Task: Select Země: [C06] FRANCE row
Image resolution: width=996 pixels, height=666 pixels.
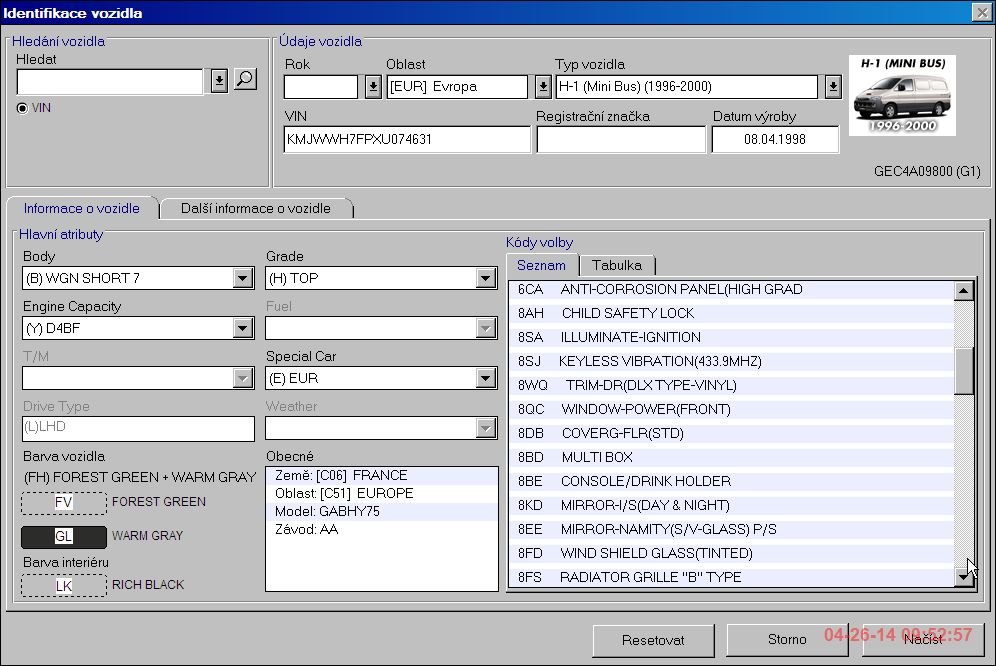Action: coord(382,475)
